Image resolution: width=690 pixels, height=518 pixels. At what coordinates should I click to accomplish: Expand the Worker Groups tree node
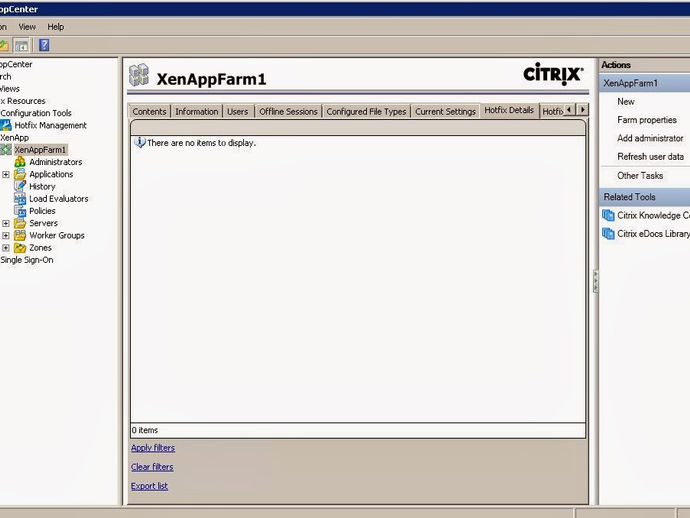(6, 235)
